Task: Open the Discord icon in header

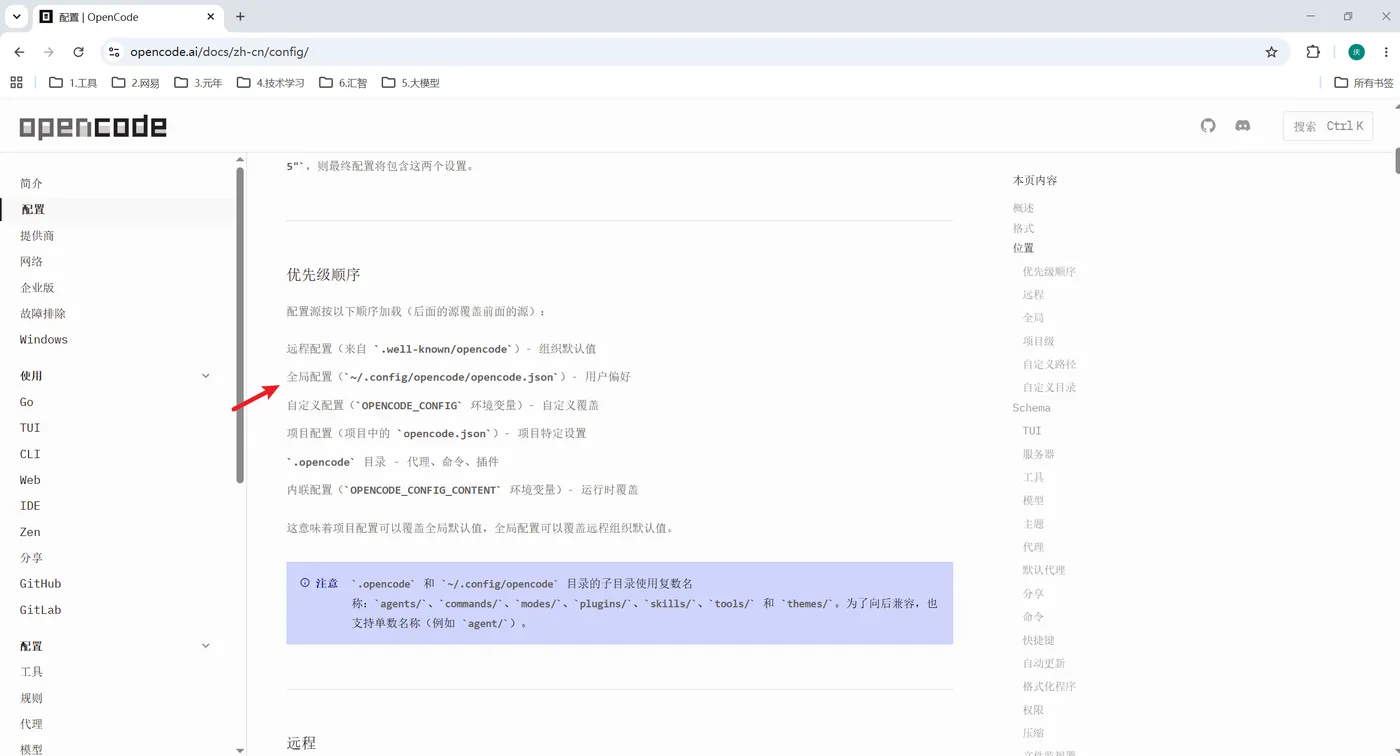Action: coord(1242,126)
